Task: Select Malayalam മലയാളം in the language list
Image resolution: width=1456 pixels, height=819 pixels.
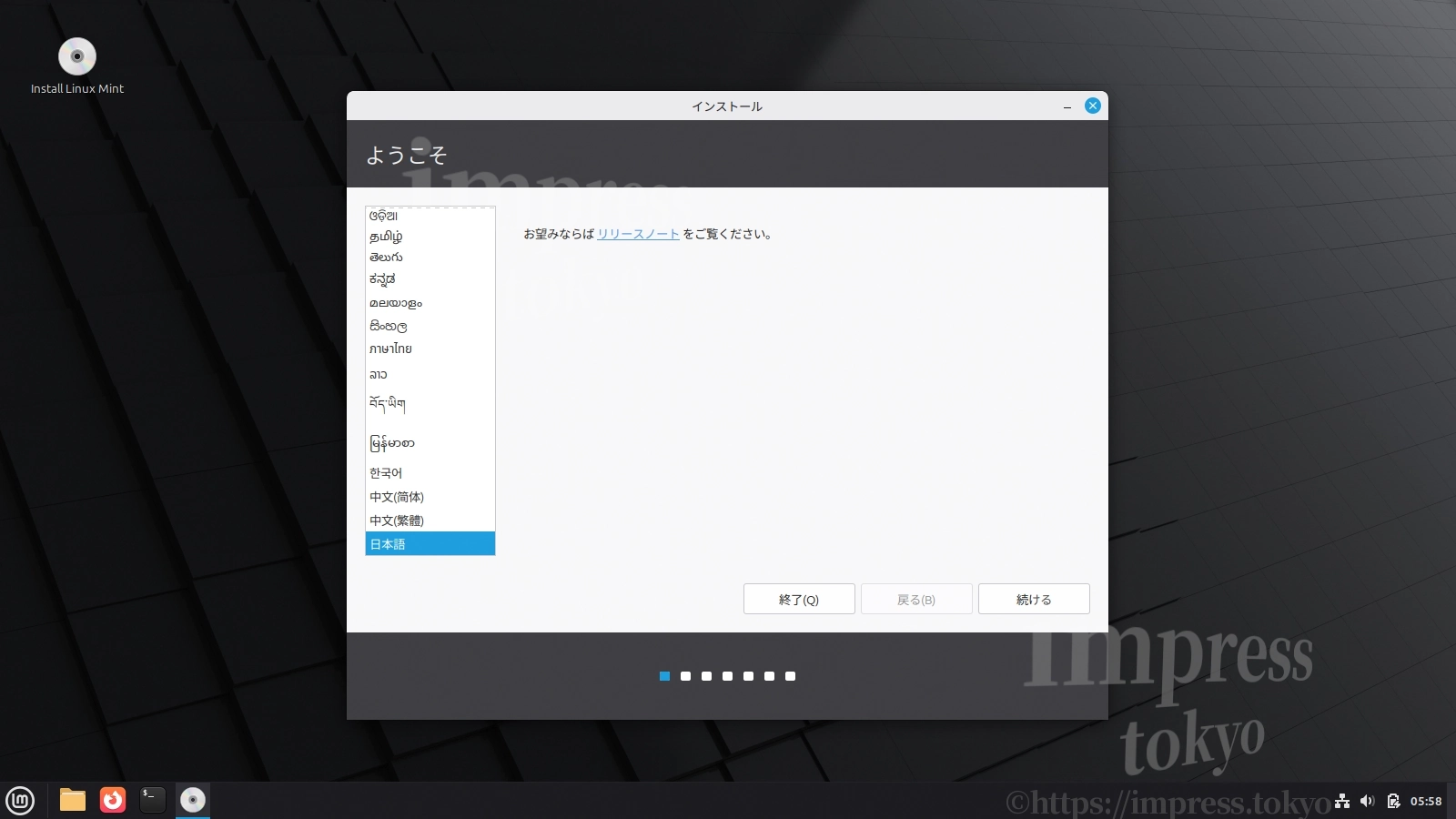Action: coord(430,303)
